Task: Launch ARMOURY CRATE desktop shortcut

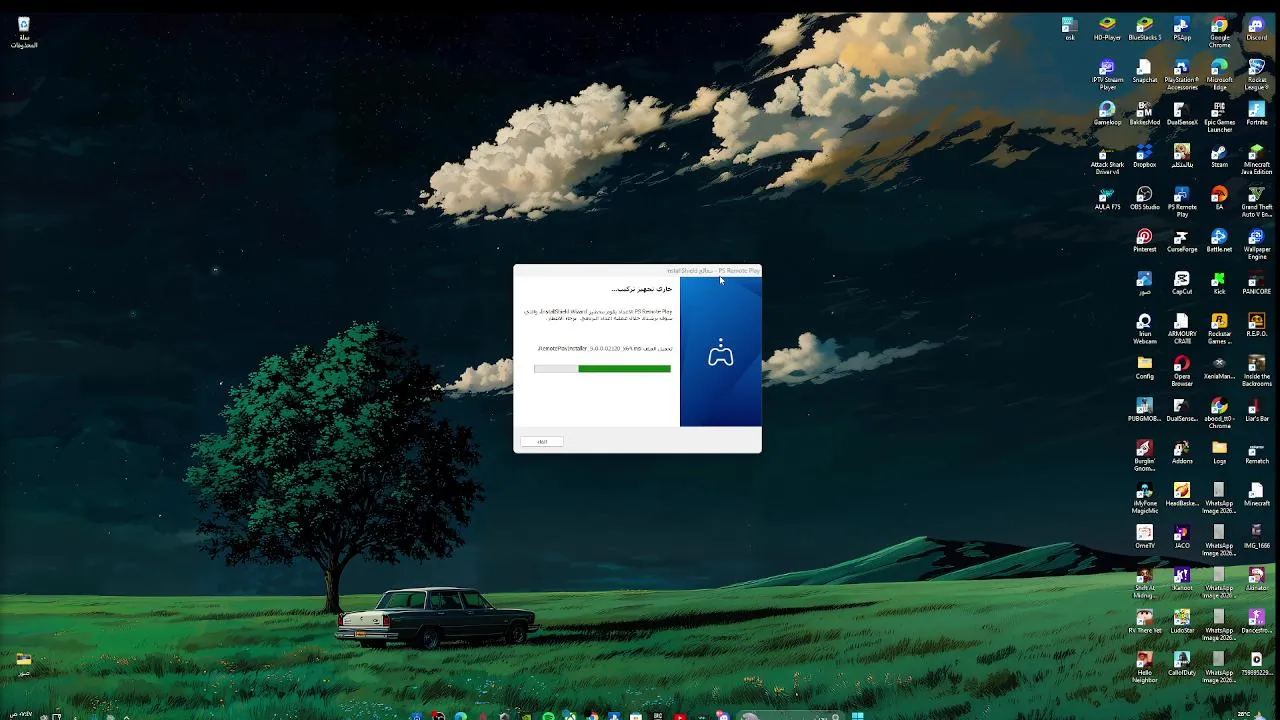Action: (x=1182, y=329)
